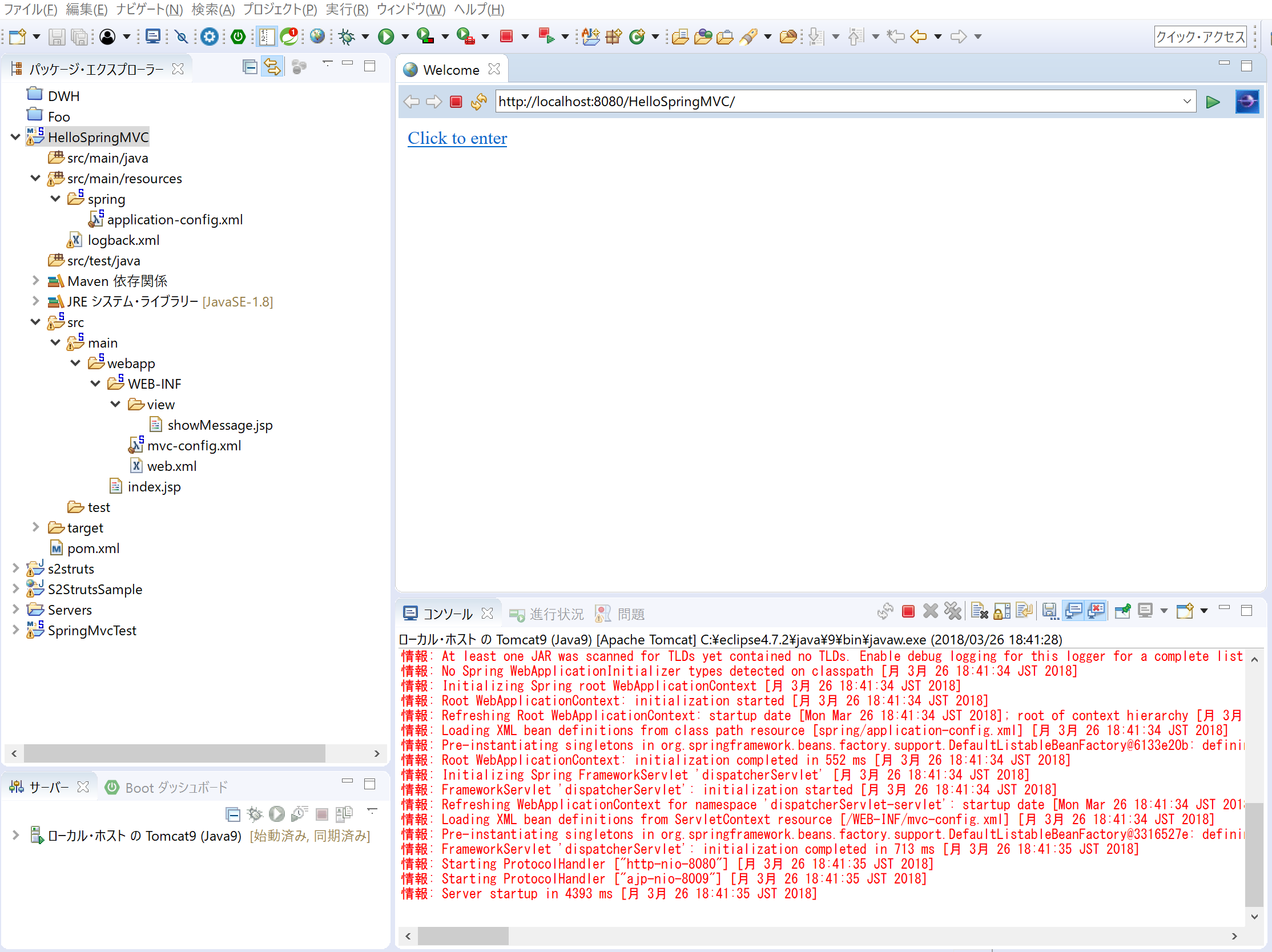Stop loading the browser page

click(x=456, y=101)
